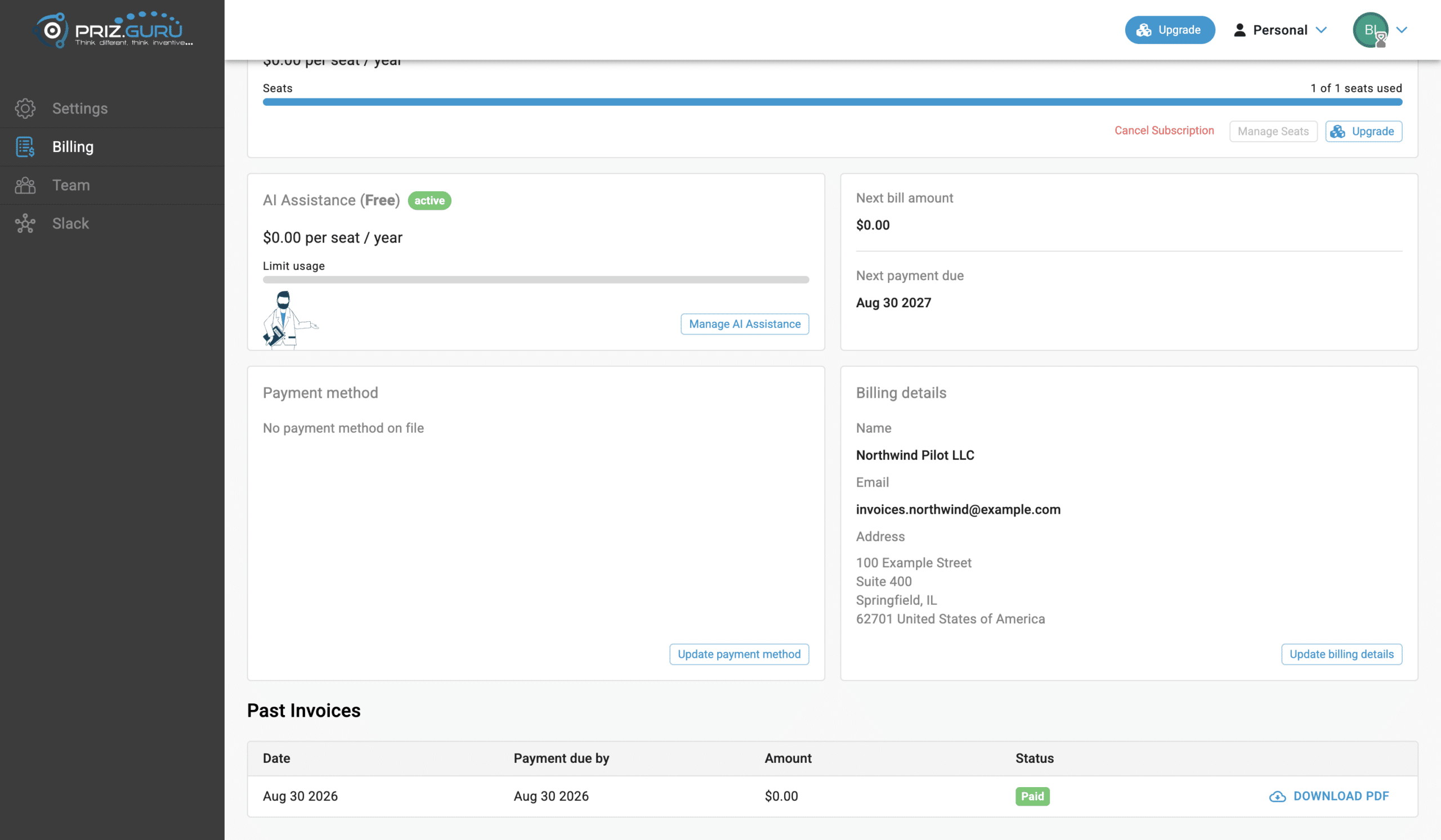This screenshot has width=1441, height=840.
Task: Click the $0.00 invoice amount cell
Action: pyautogui.click(x=781, y=797)
